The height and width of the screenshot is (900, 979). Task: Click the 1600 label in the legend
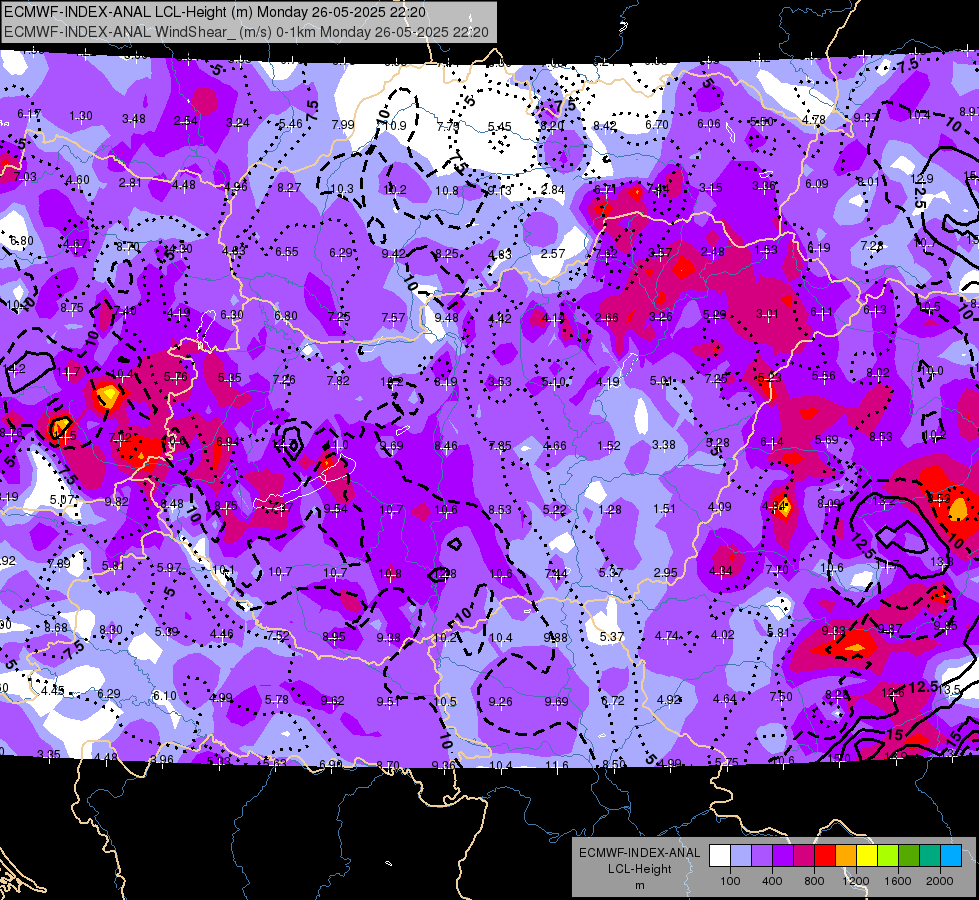pyautogui.click(x=897, y=881)
